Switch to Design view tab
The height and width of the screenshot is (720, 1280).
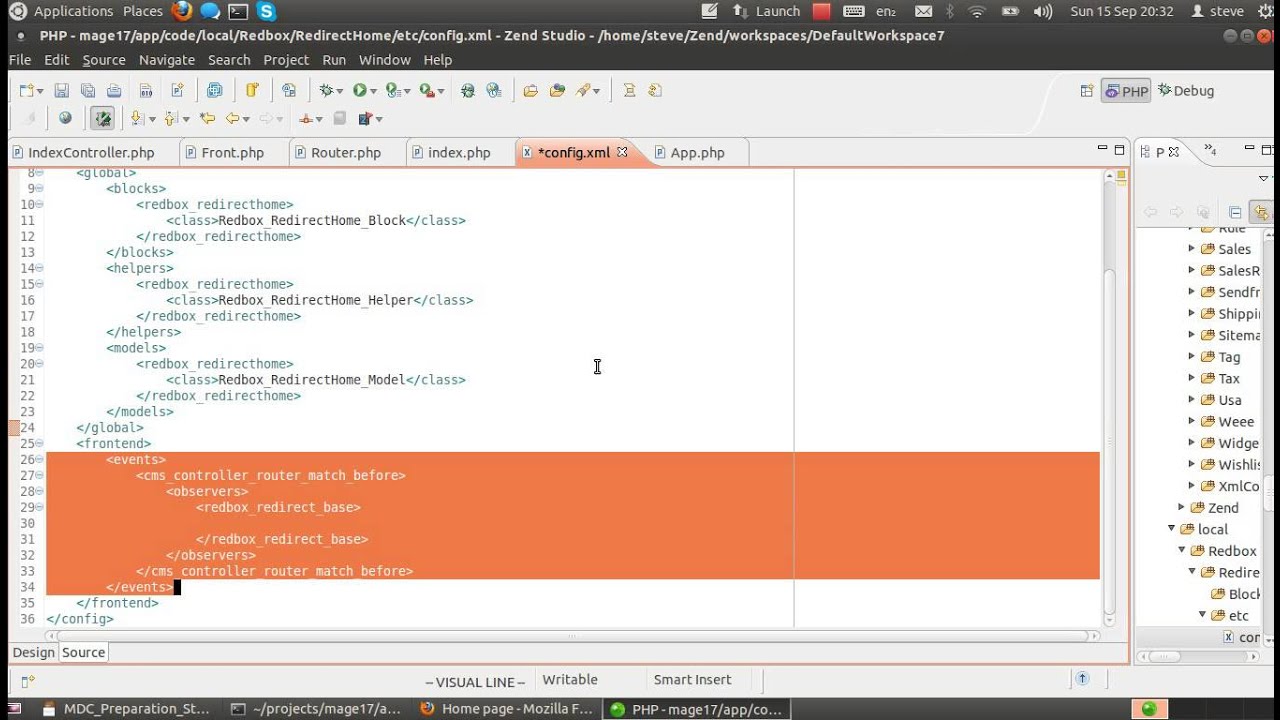(33, 652)
